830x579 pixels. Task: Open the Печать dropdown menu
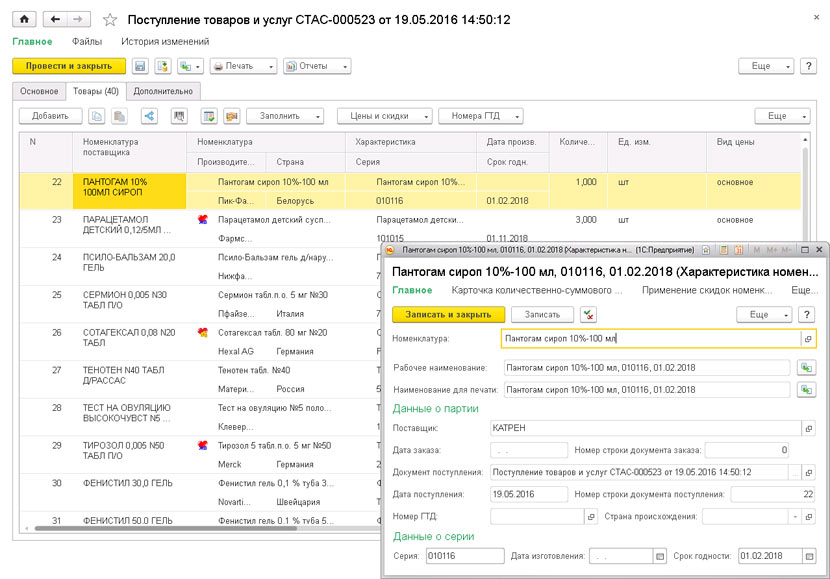tap(243, 66)
